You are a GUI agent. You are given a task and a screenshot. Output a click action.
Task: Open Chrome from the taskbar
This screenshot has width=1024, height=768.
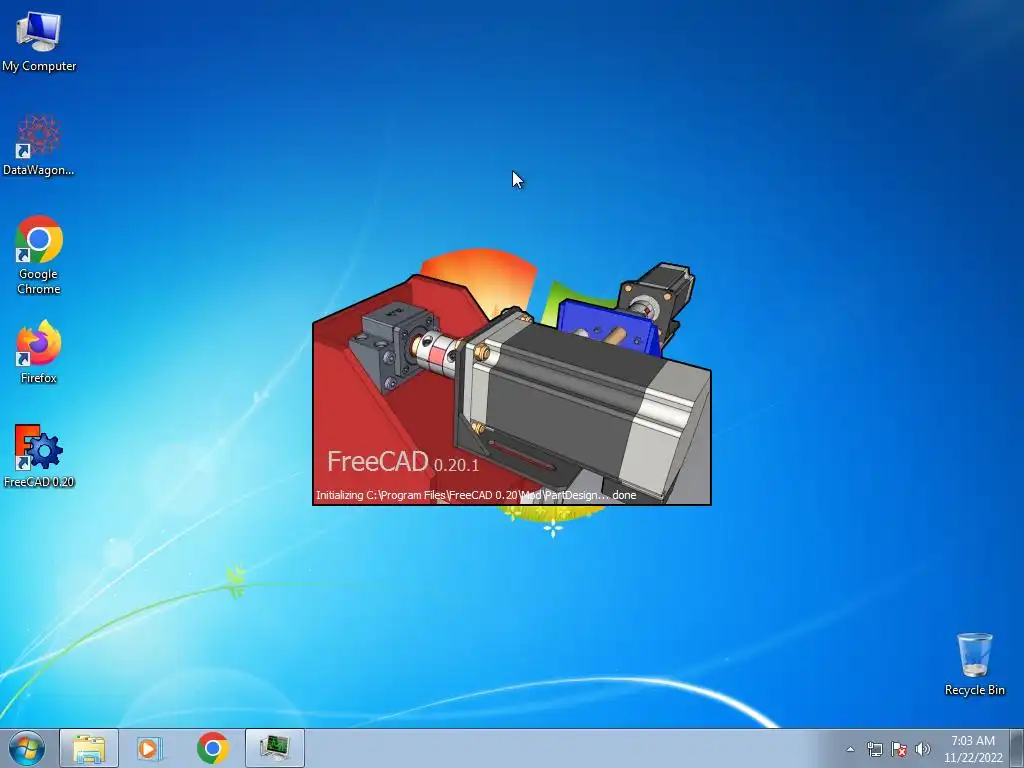click(x=212, y=748)
